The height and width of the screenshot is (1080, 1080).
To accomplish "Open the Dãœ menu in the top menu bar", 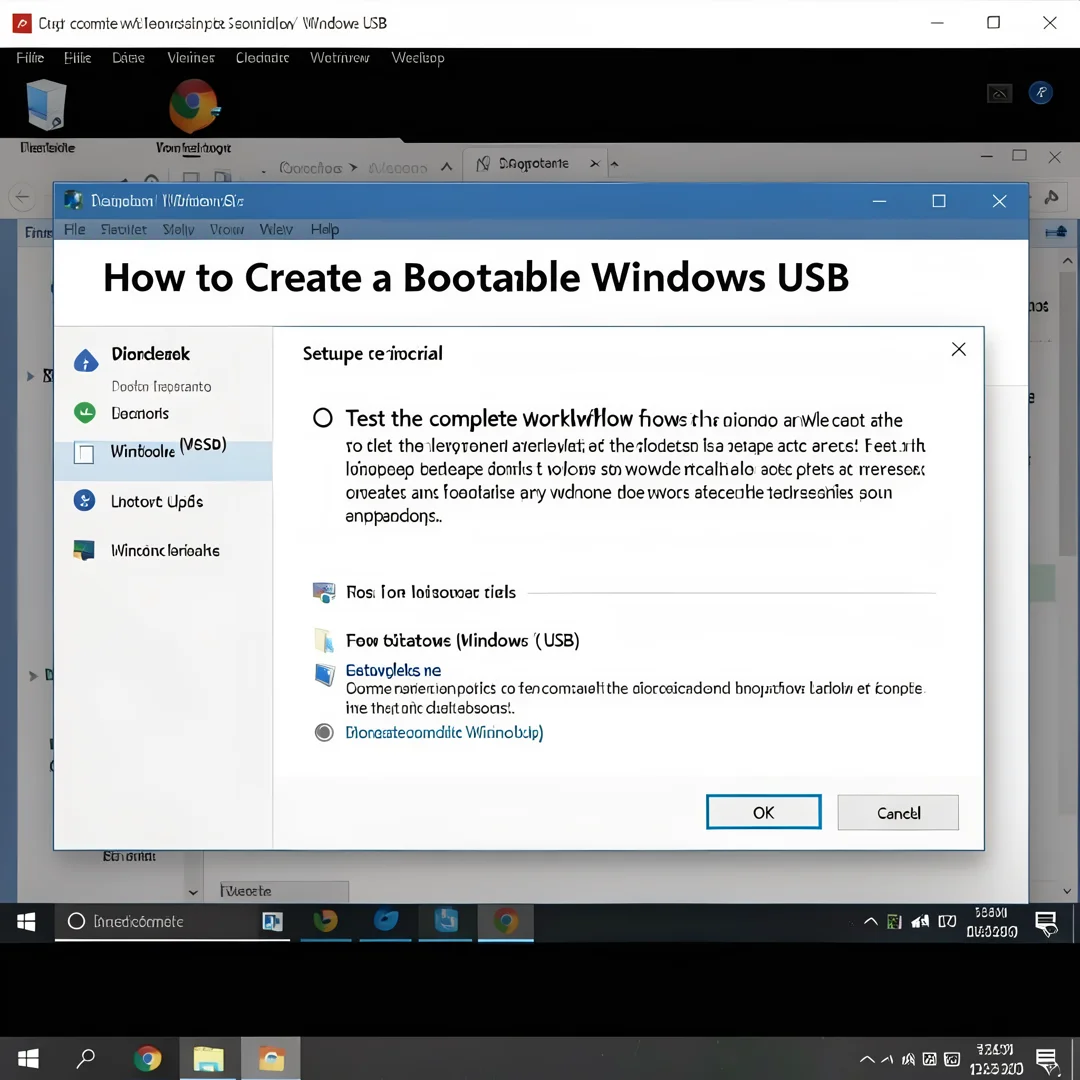I will coord(128,58).
